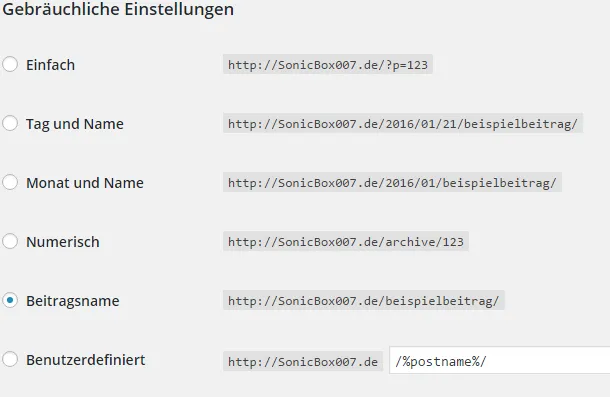This screenshot has width=610, height=397.
Task: Click the Einfach label text
Action: click(50, 65)
